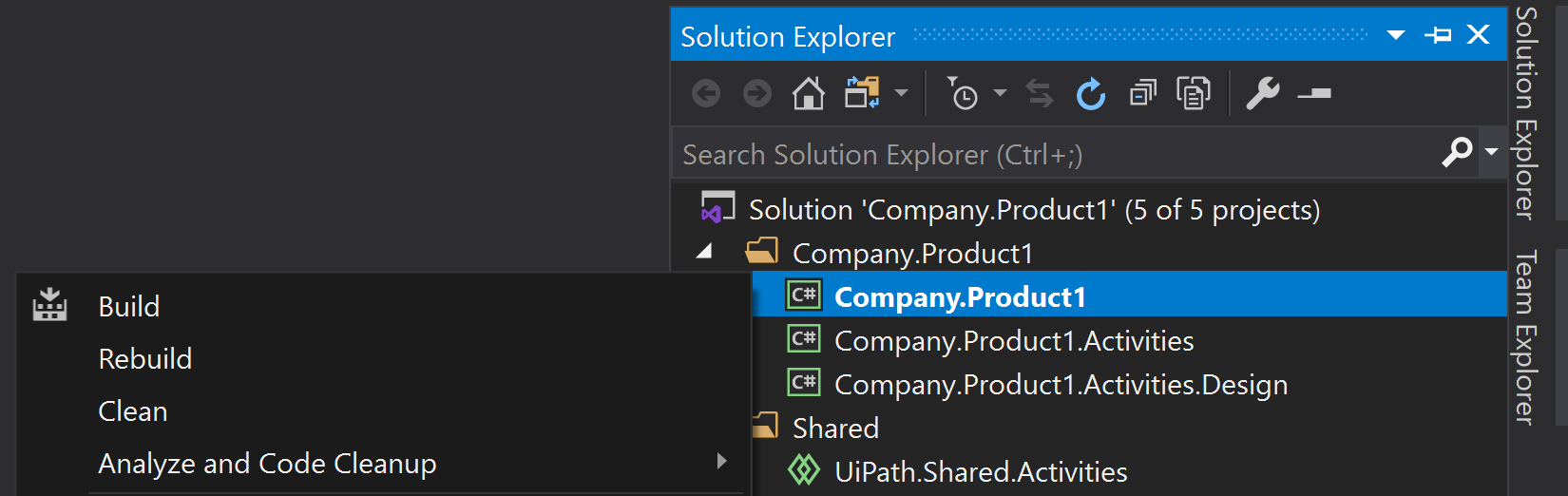Select UiPath.Shared.Activities shared project
This screenshot has height=496, width=1568.
coord(981,471)
